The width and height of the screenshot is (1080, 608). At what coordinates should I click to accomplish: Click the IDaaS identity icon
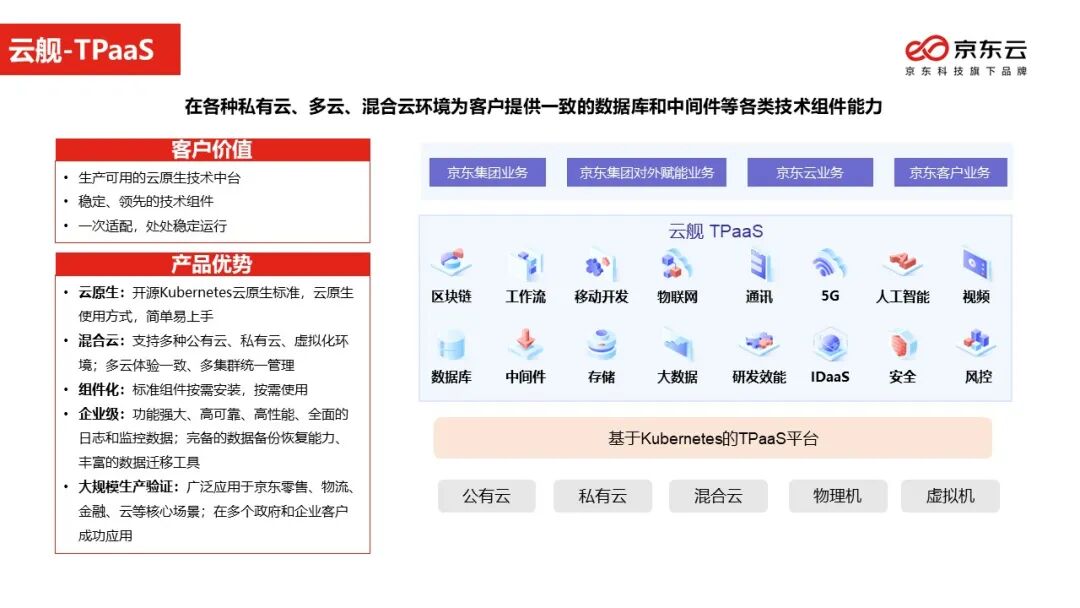[x=829, y=344]
